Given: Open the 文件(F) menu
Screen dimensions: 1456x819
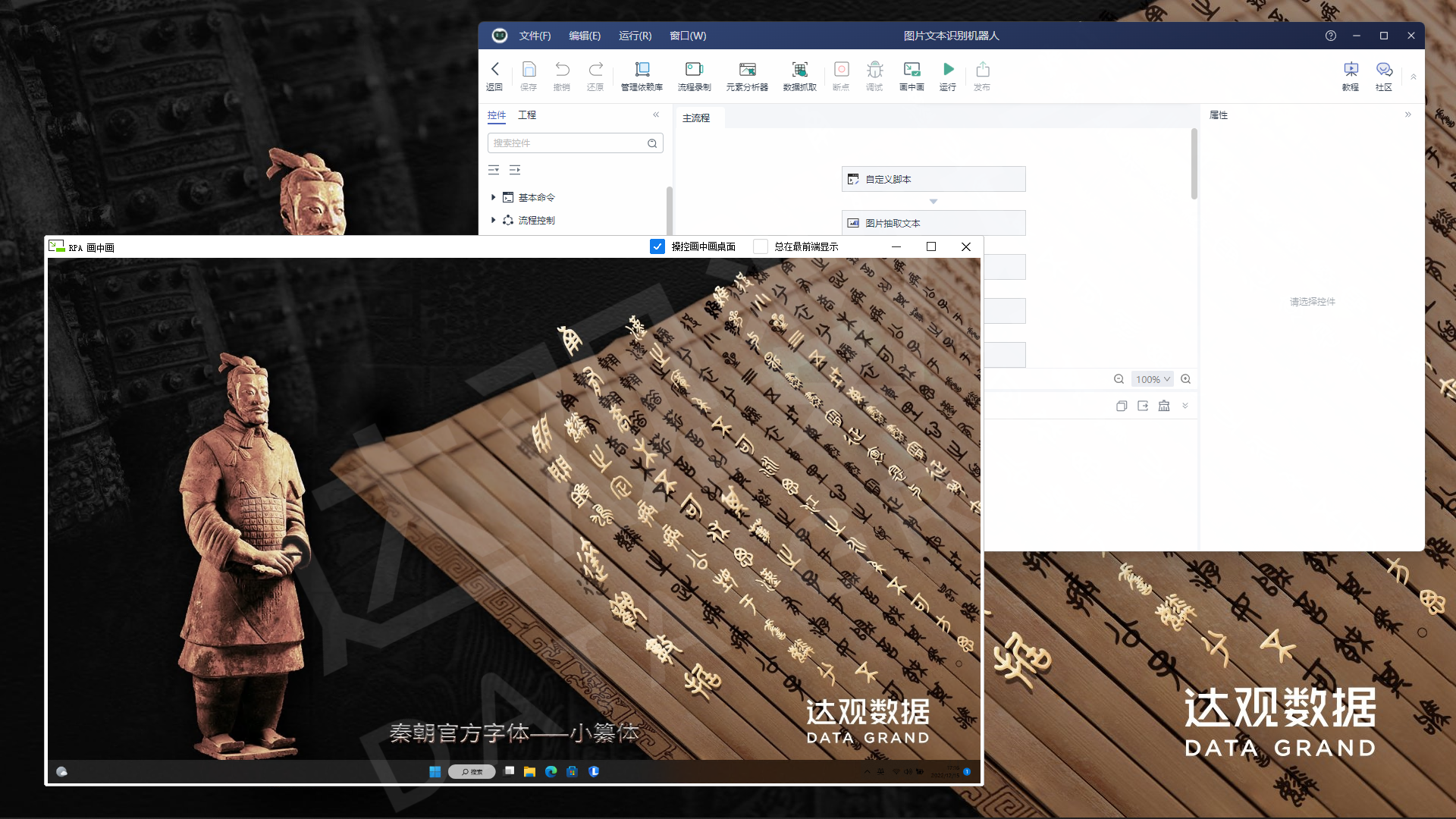Looking at the screenshot, I should (x=535, y=36).
